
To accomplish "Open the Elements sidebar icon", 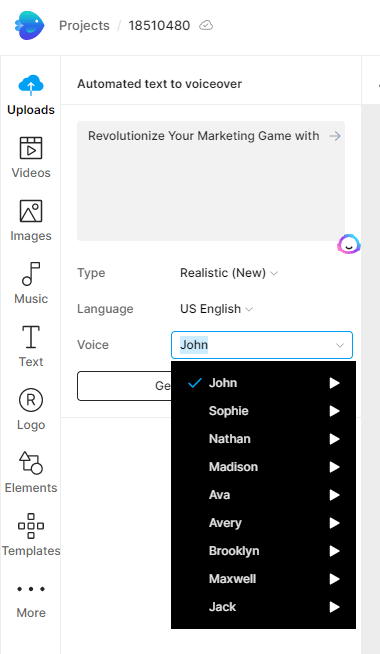I will coord(31,463).
